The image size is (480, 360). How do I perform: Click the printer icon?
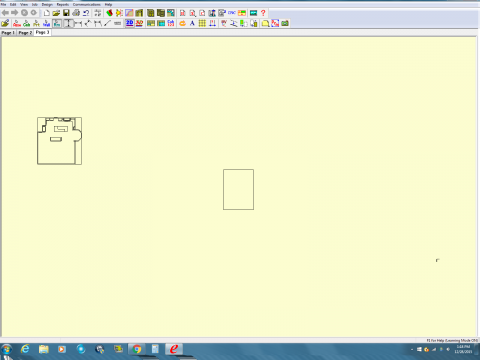(x=76, y=13)
